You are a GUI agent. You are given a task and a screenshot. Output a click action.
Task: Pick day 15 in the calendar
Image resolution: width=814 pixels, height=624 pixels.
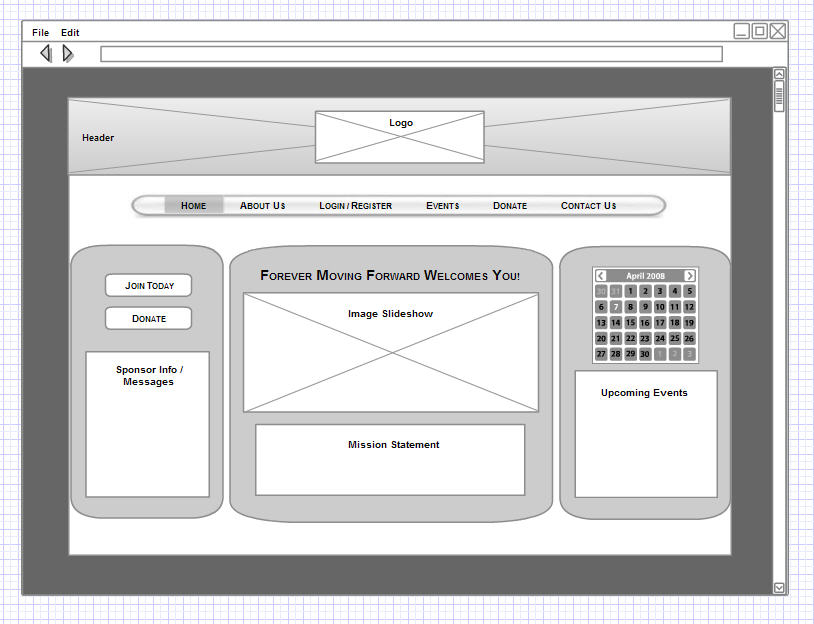pyautogui.click(x=630, y=322)
